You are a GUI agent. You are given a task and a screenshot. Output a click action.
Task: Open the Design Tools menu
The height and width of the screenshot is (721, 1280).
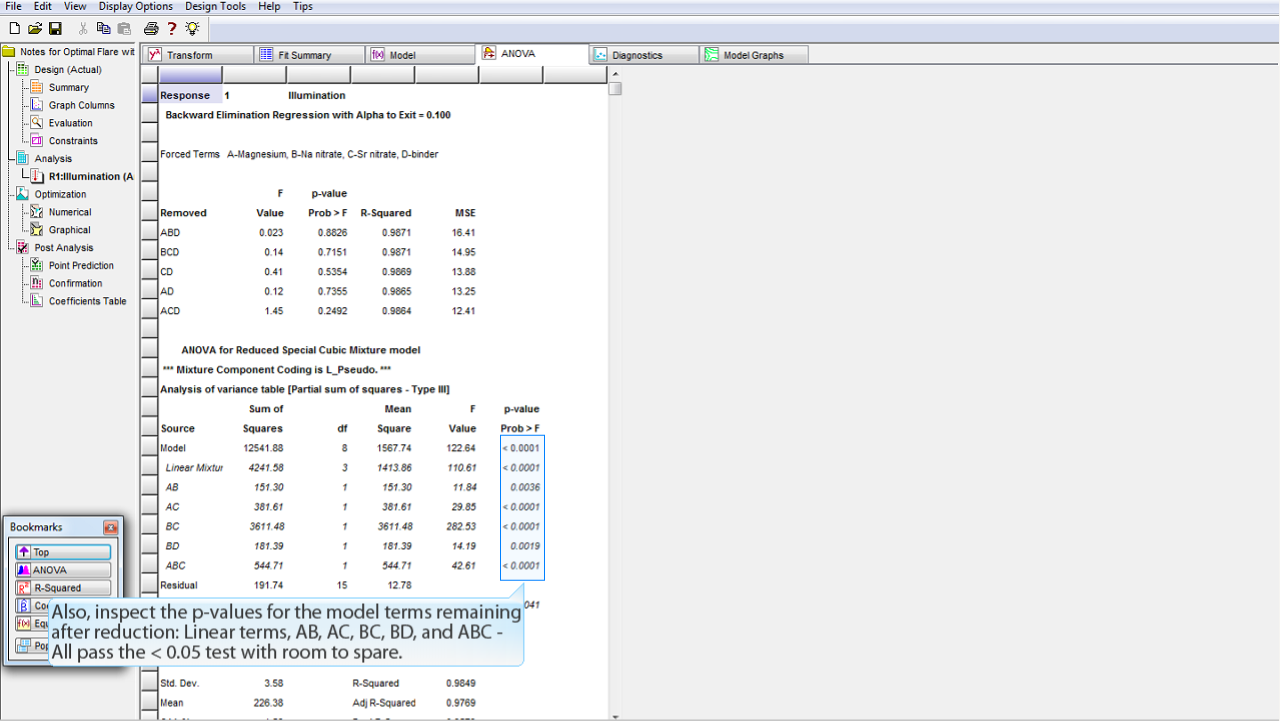point(215,6)
